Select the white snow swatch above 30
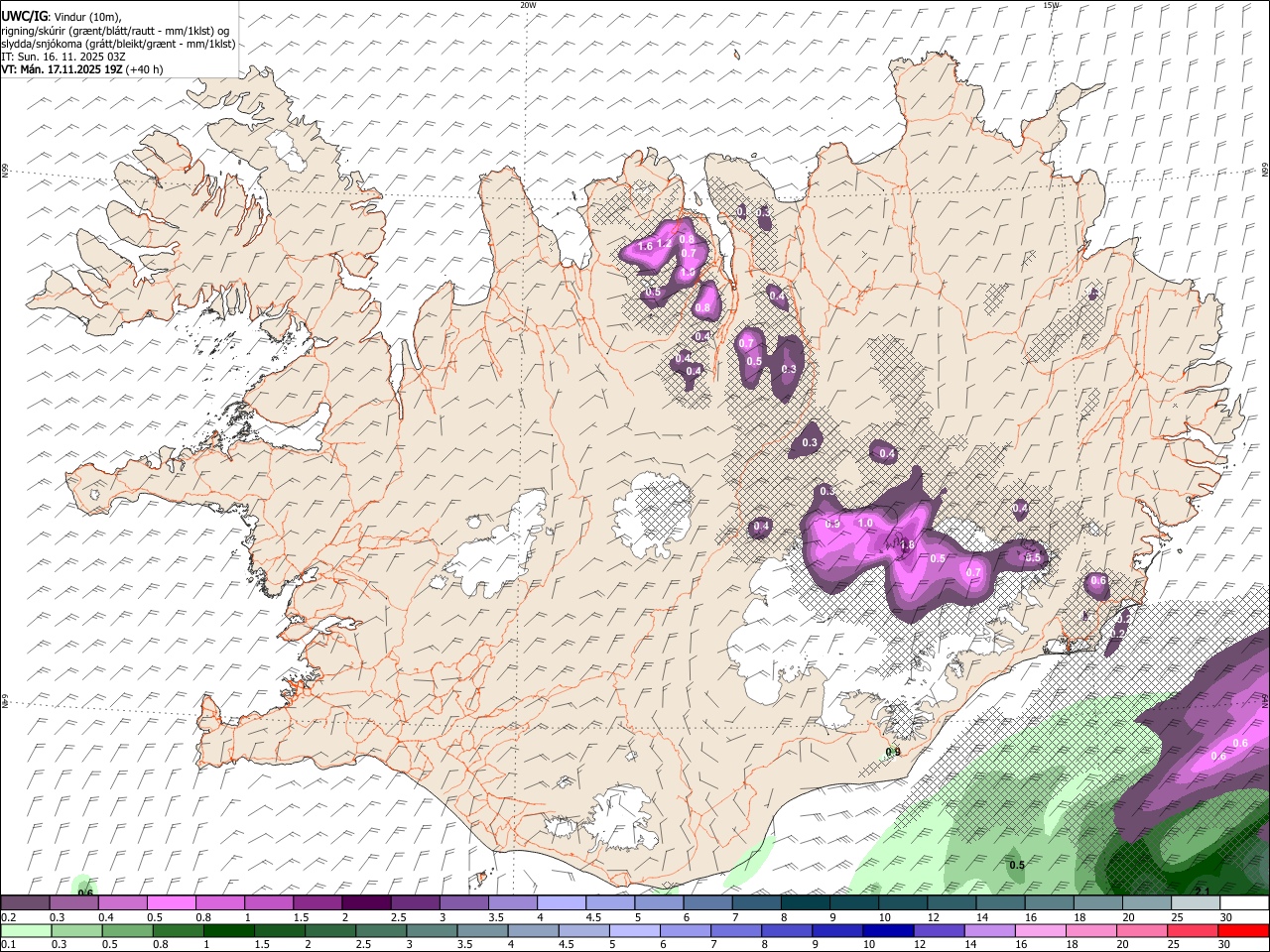Screen dimensions: 1270x952 pos(1244,903)
